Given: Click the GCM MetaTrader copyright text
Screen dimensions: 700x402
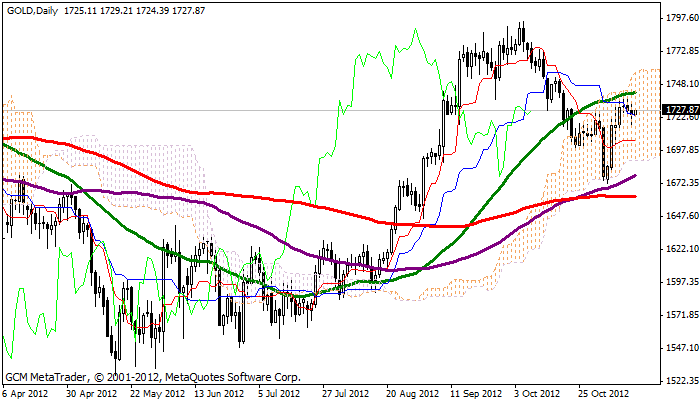Looking at the screenshot, I should pyautogui.click(x=152, y=378).
